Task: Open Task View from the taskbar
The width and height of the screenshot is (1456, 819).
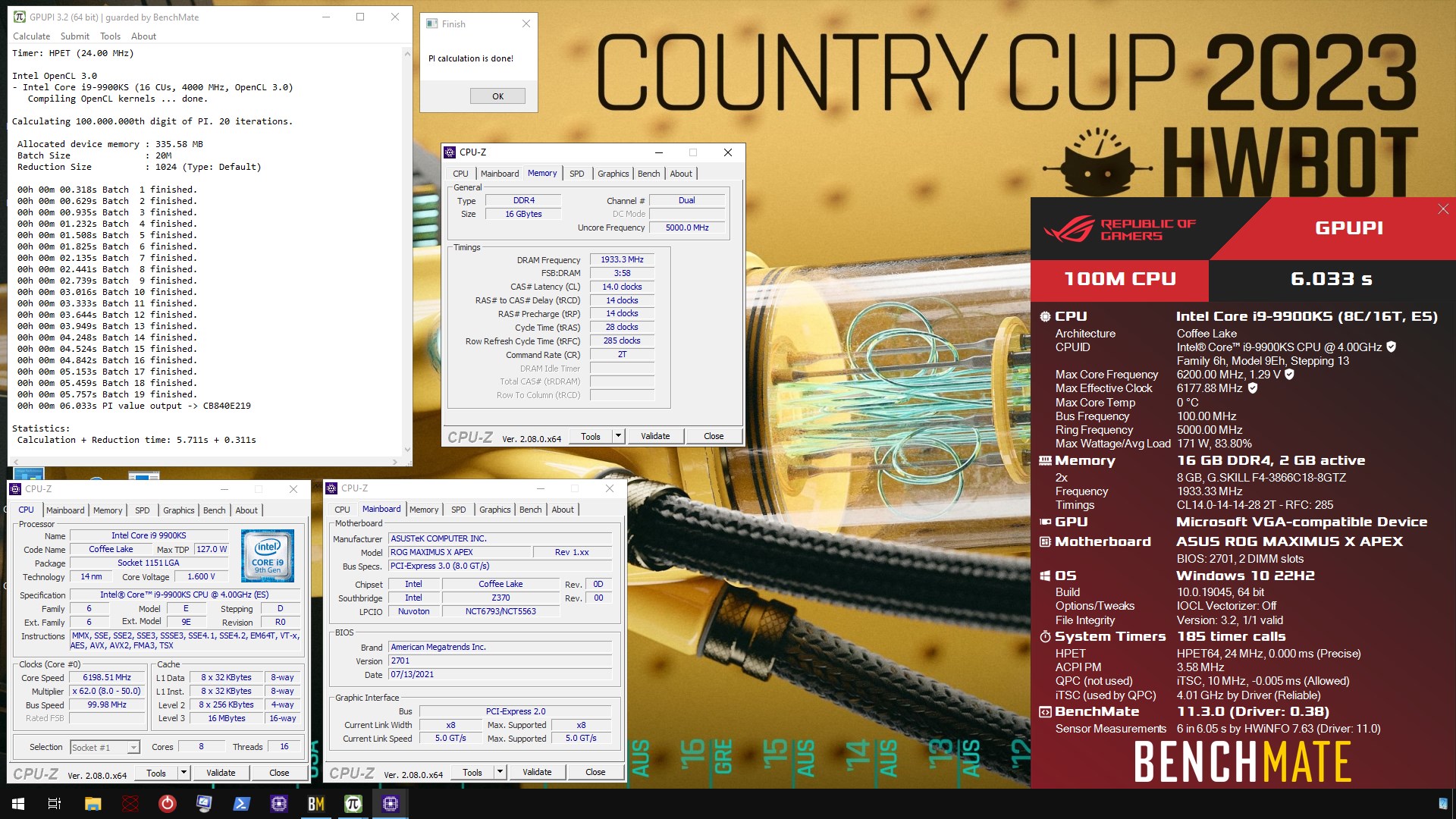Action: pos(55,804)
